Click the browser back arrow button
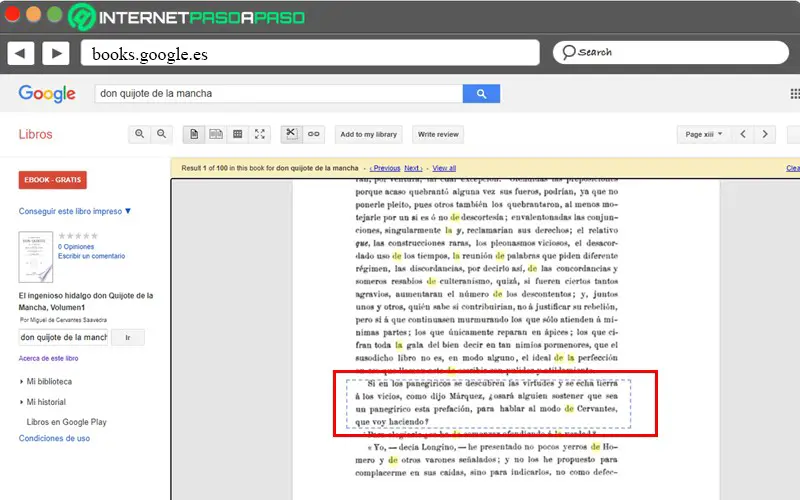The width and height of the screenshot is (800, 500). coord(20,53)
